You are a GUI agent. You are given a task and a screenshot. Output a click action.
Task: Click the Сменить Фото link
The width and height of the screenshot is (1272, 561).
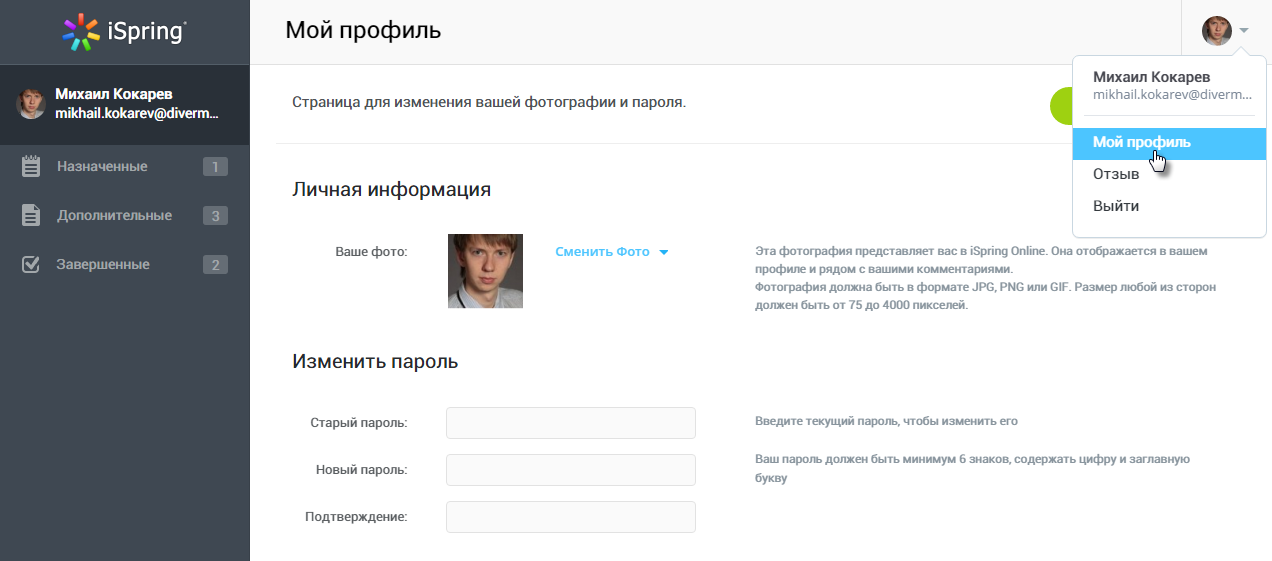point(602,252)
